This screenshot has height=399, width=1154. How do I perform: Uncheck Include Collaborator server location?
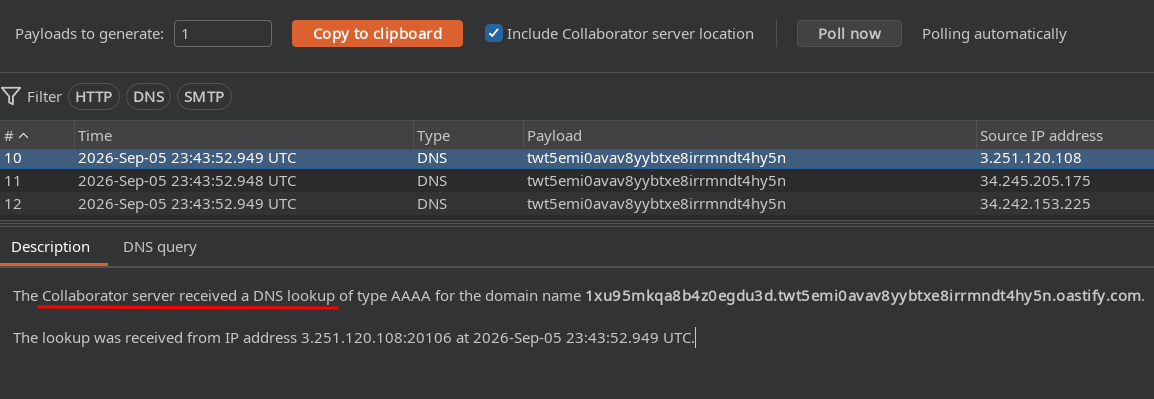click(494, 33)
